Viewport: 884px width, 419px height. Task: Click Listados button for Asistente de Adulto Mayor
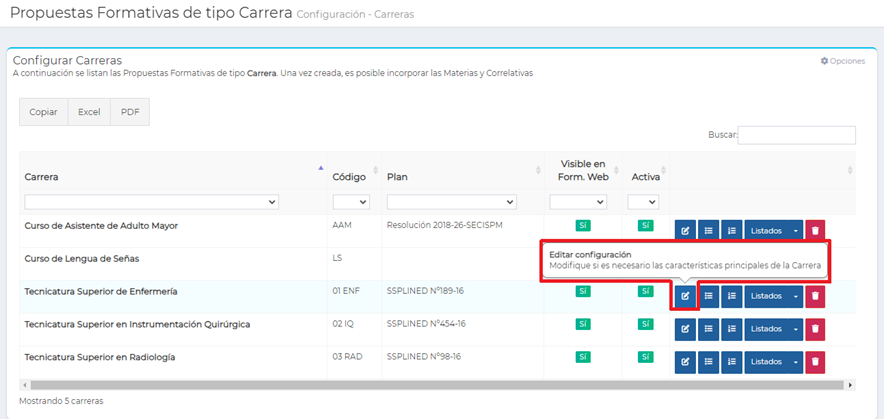click(x=766, y=231)
